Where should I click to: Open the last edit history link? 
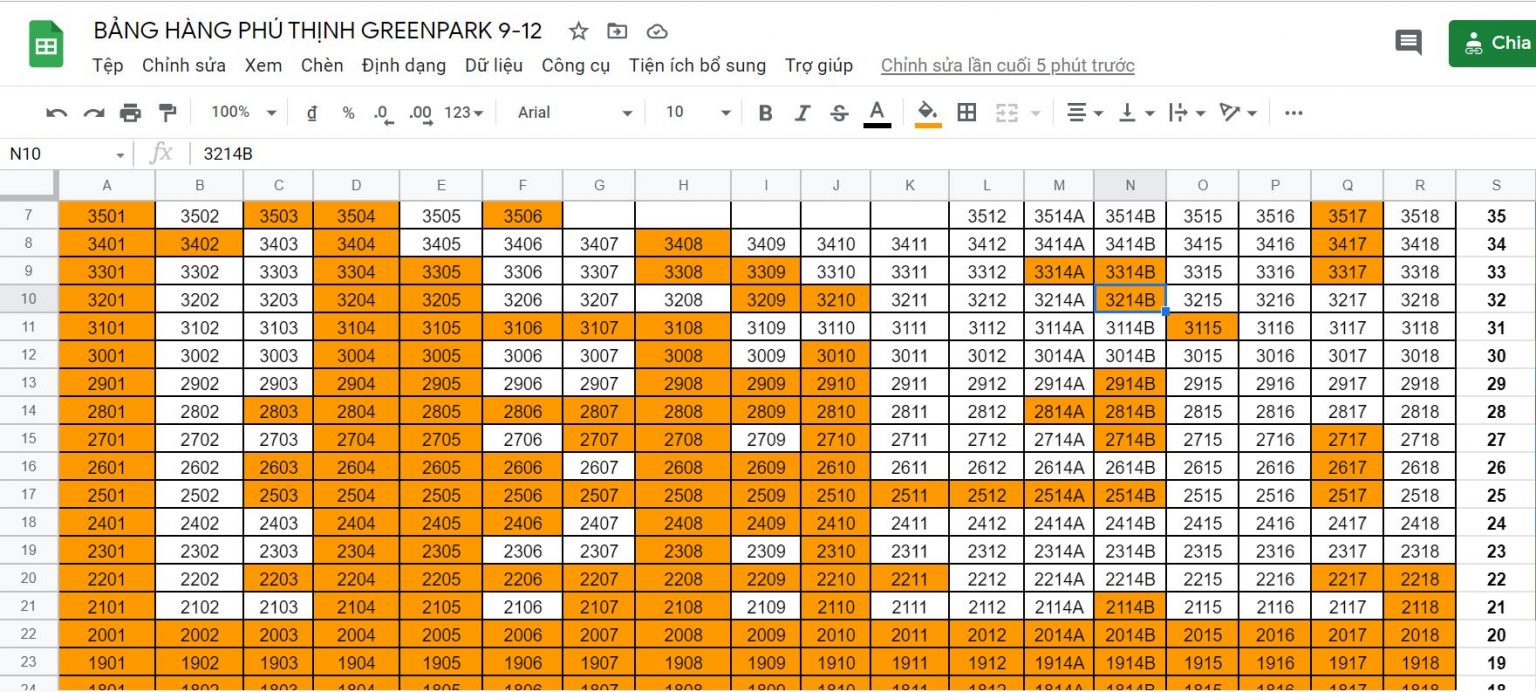(1007, 66)
